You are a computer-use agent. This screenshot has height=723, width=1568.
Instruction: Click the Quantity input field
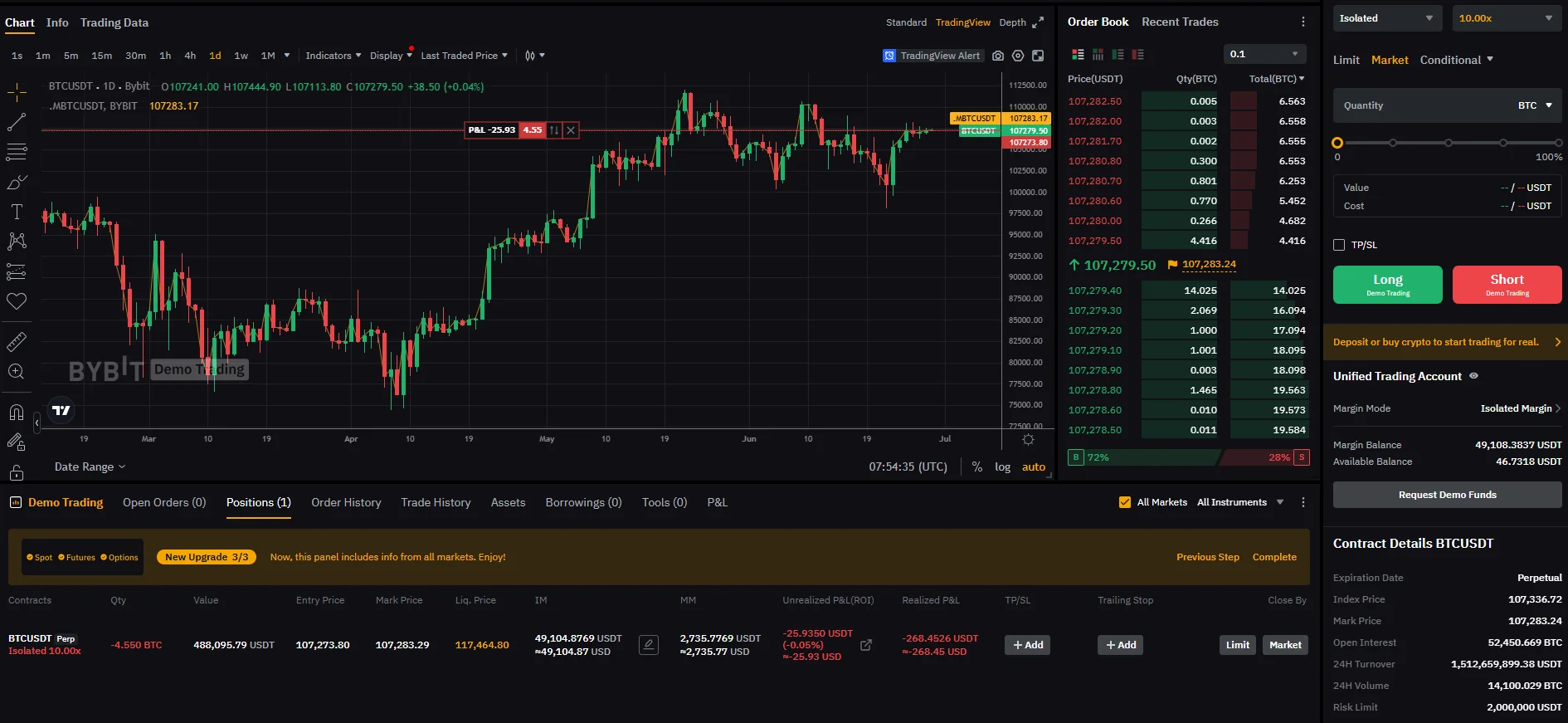click(x=1448, y=105)
